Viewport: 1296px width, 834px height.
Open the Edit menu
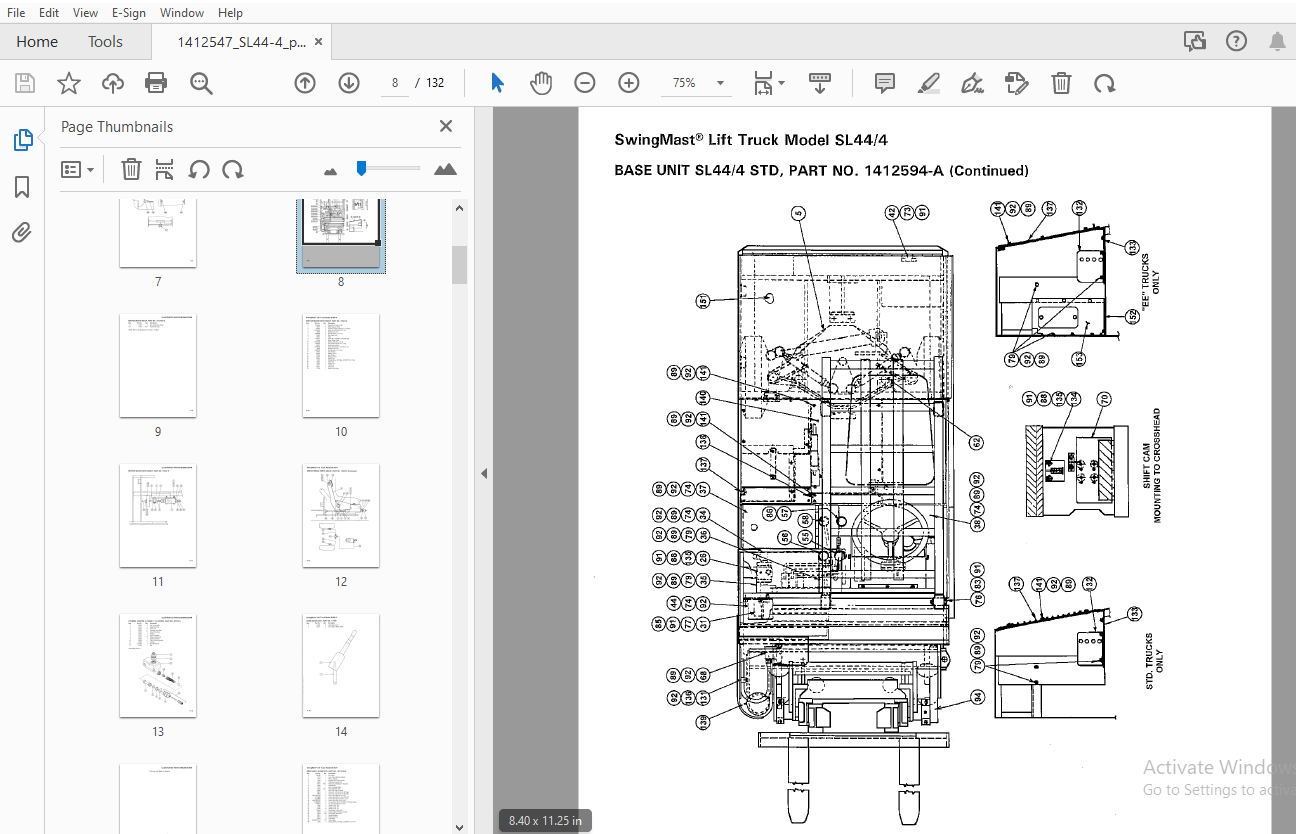(x=48, y=13)
